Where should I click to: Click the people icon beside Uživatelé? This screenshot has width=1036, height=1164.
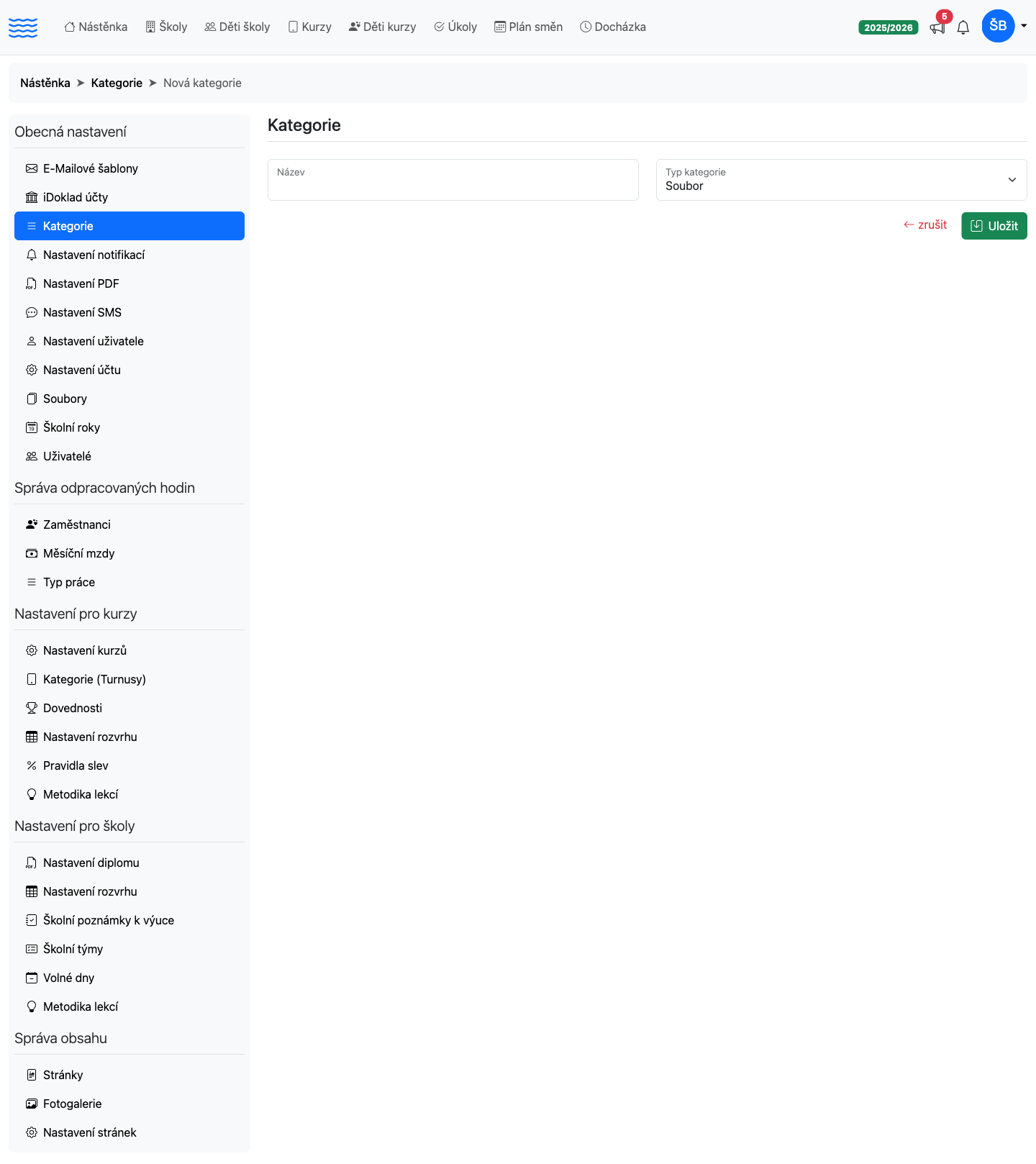(32, 456)
